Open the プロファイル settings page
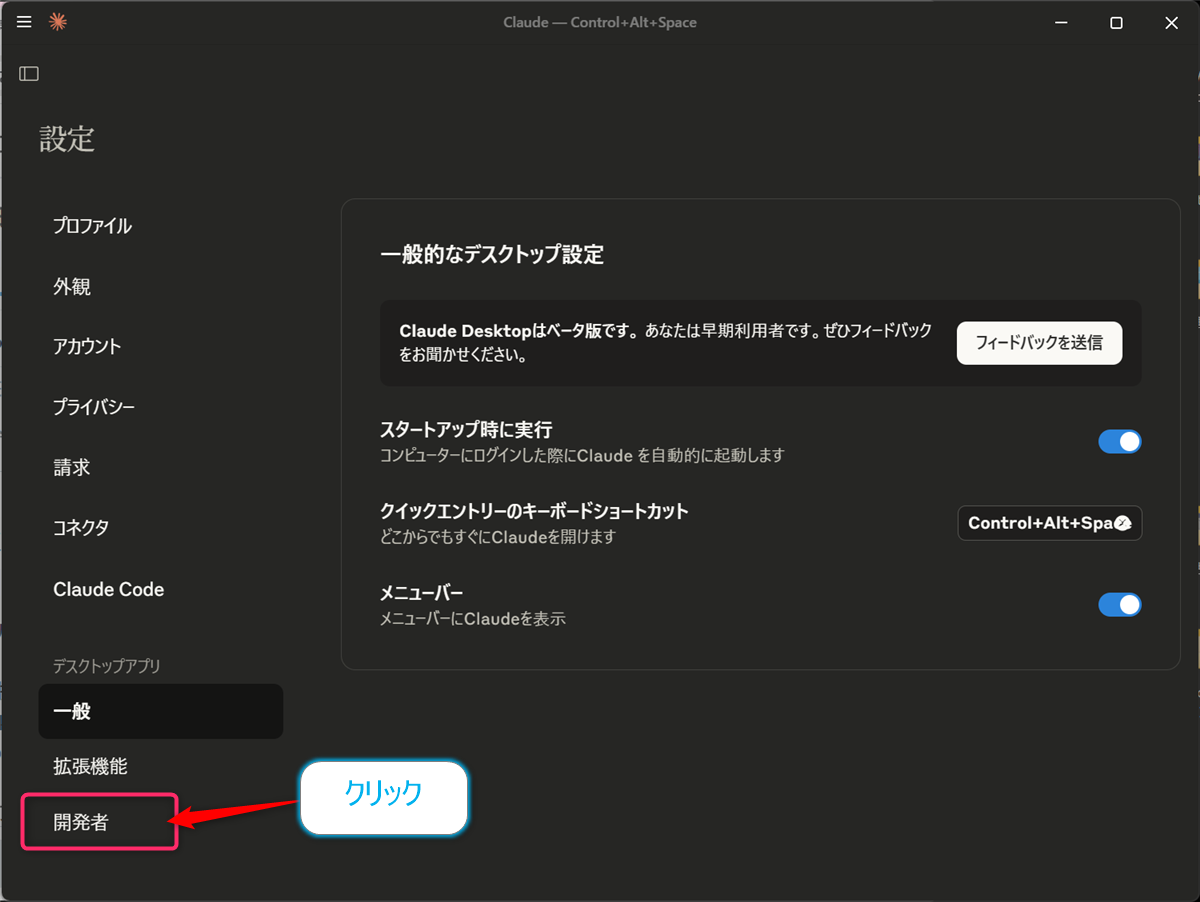Image resolution: width=1200 pixels, height=902 pixels. 92,226
